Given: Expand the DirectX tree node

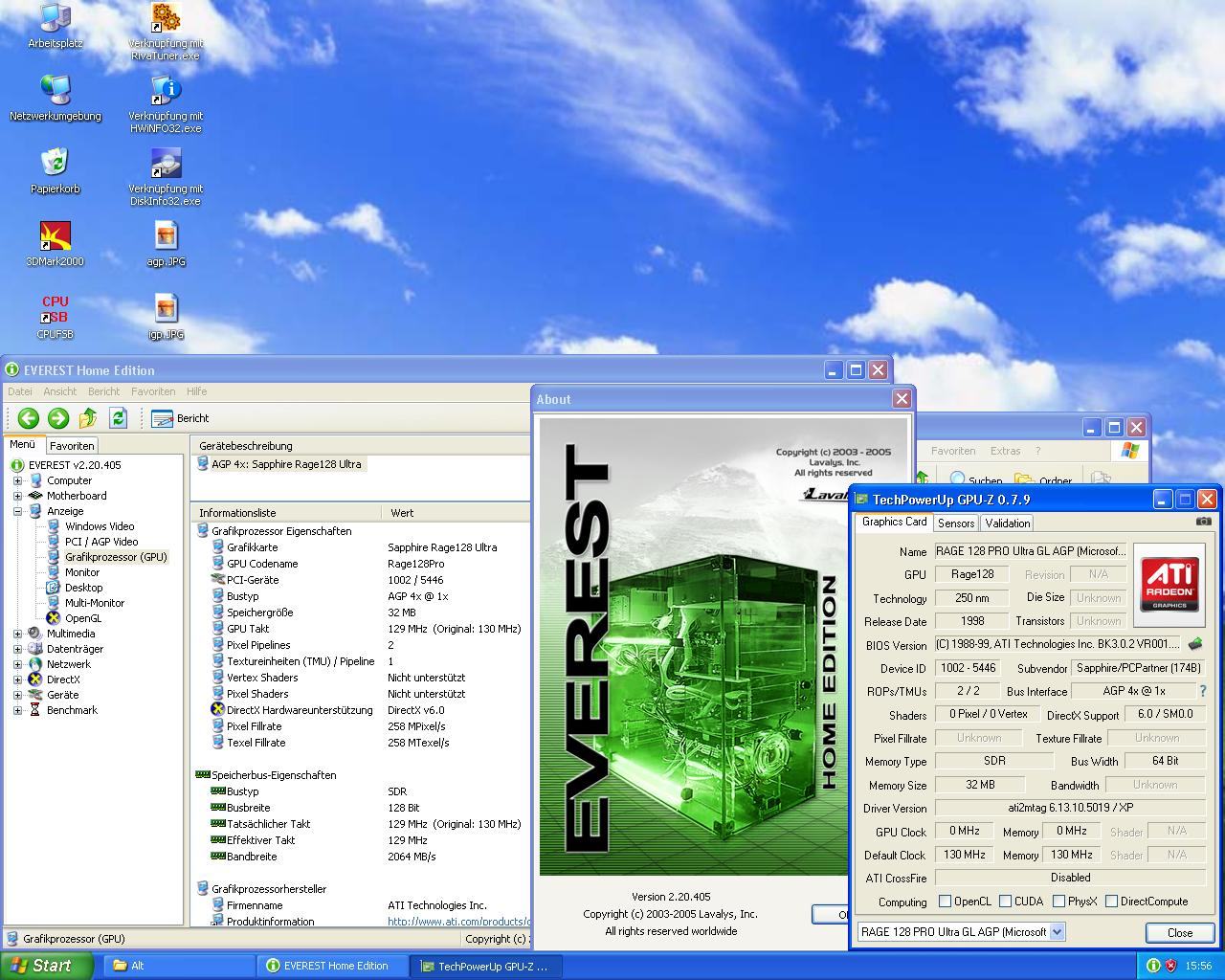Looking at the screenshot, I should point(17,679).
